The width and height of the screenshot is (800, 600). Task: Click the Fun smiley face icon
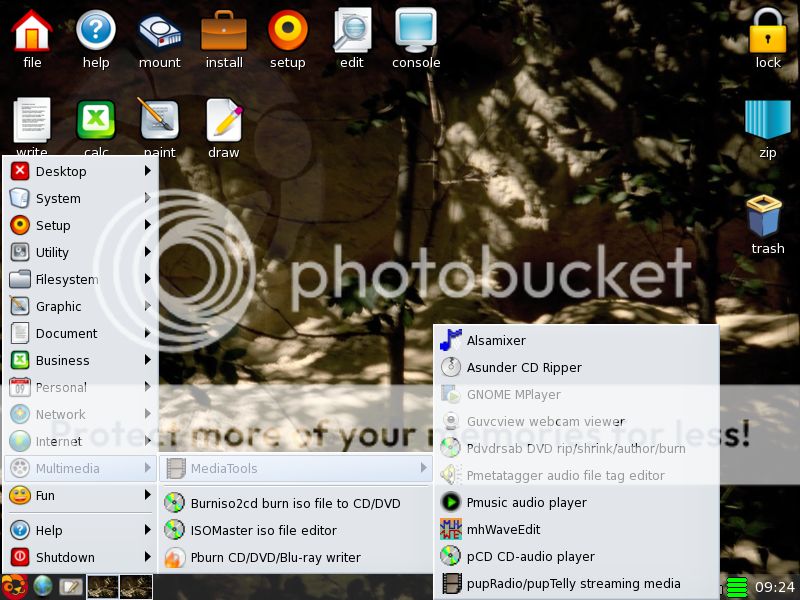[20, 495]
